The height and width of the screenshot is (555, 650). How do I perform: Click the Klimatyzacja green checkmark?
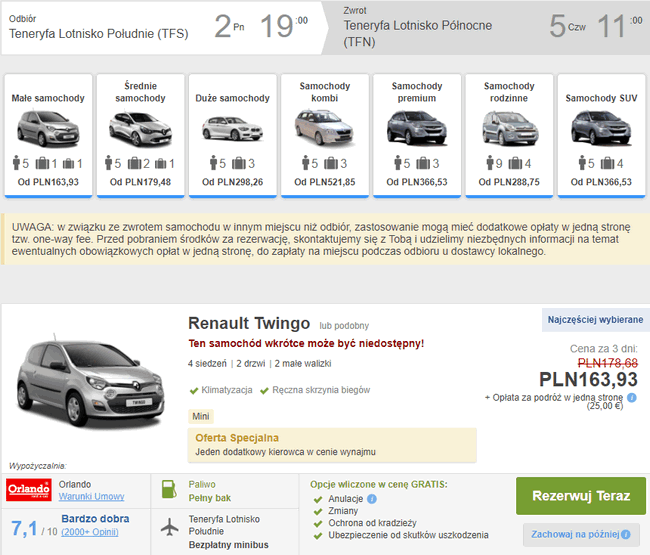pos(193,390)
